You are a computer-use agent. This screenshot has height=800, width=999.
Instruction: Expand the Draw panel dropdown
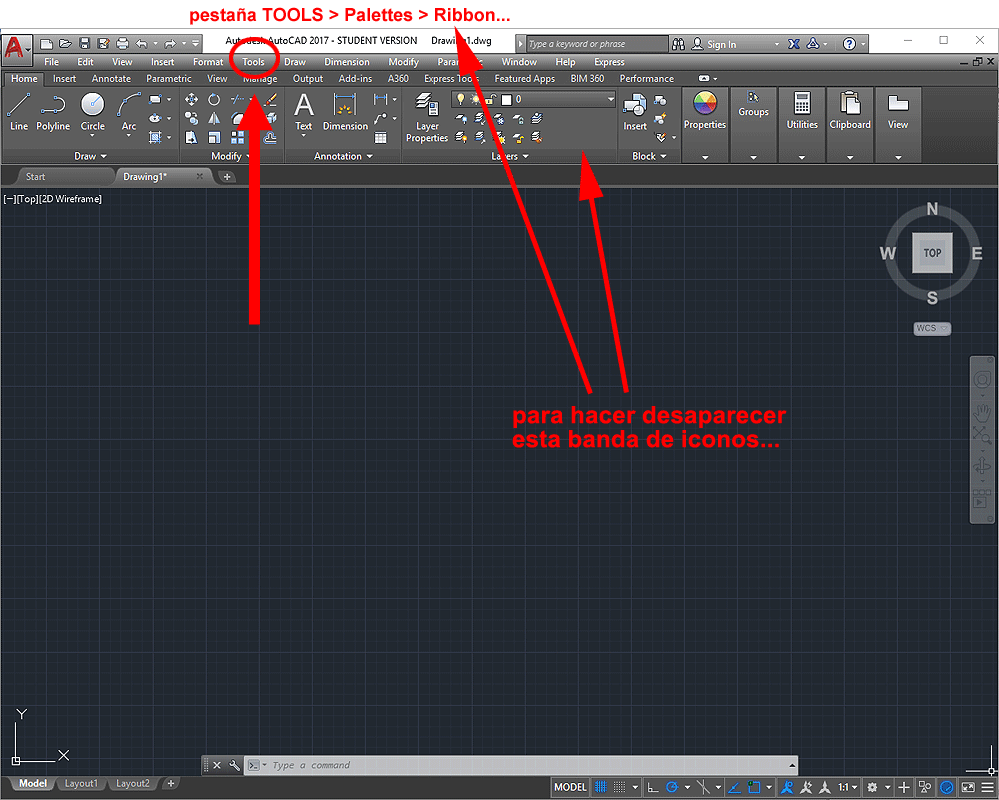click(90, 156)
